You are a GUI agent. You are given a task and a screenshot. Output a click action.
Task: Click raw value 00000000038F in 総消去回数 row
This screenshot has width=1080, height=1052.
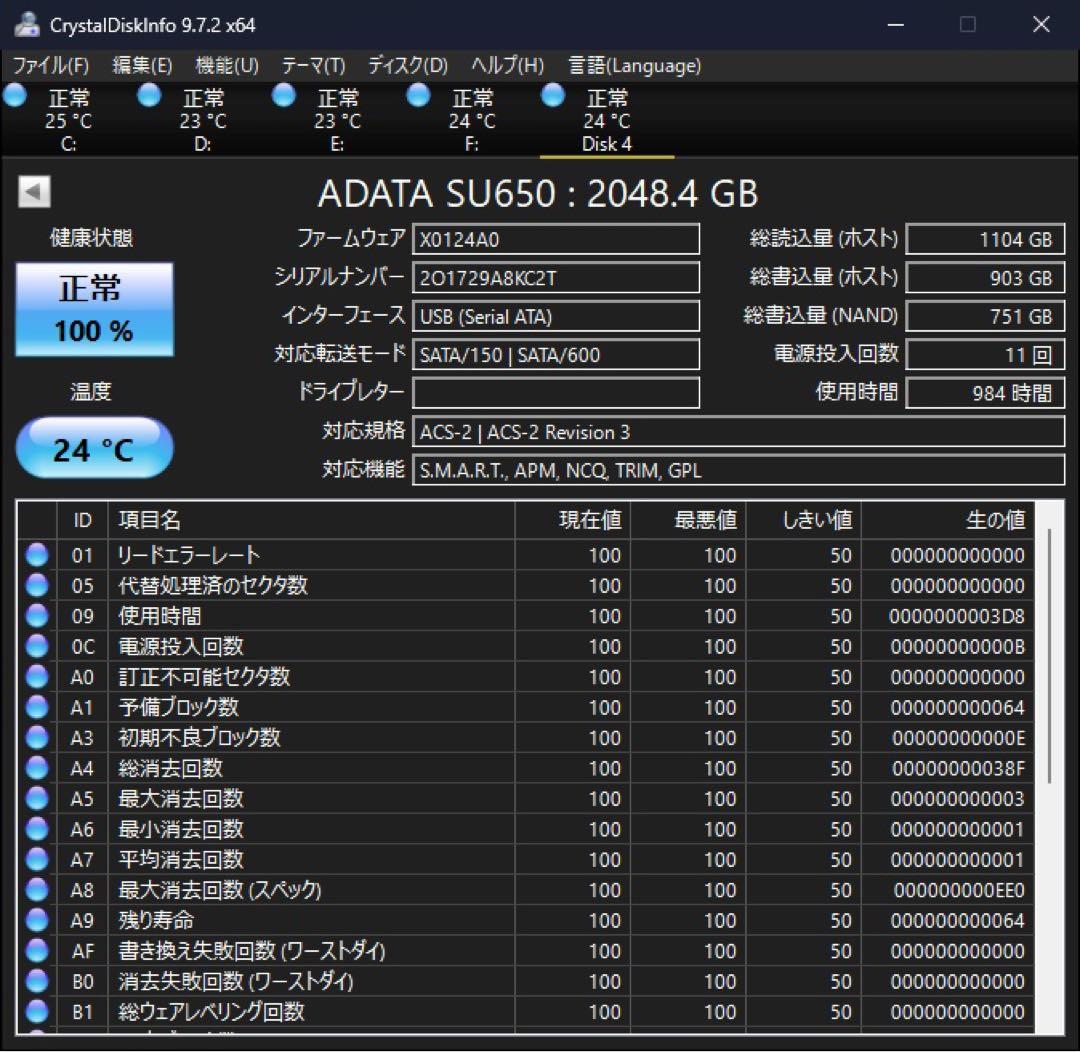pyautogui.click(x=957, y=768)
